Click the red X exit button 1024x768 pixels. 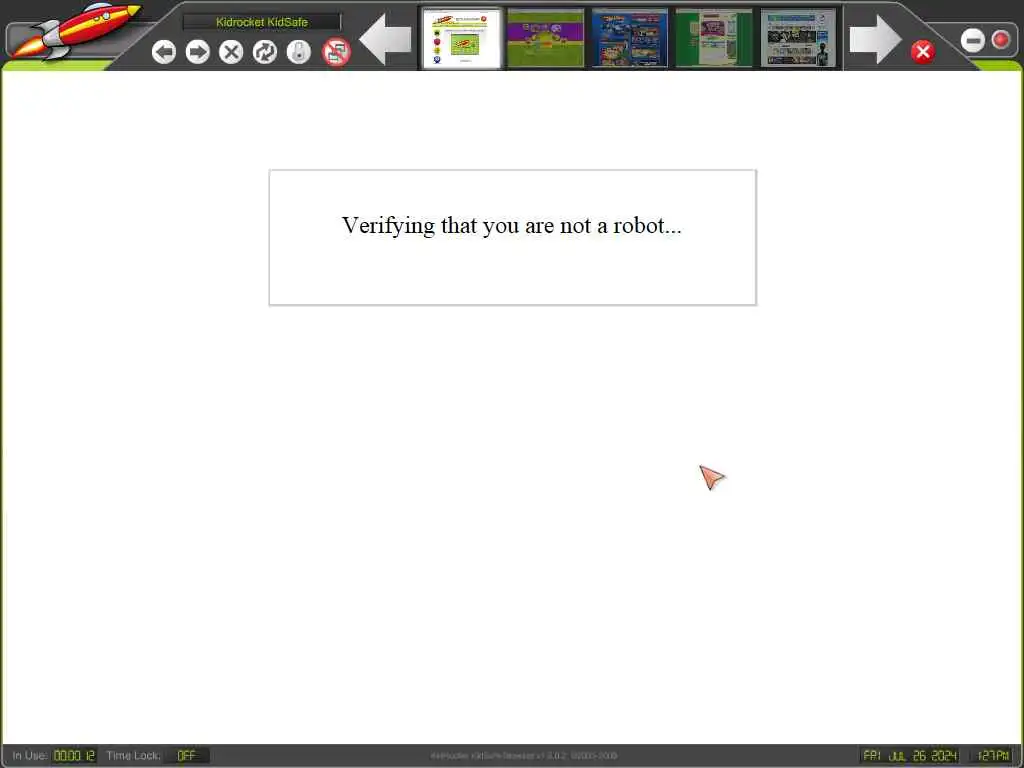coord(922,52)
